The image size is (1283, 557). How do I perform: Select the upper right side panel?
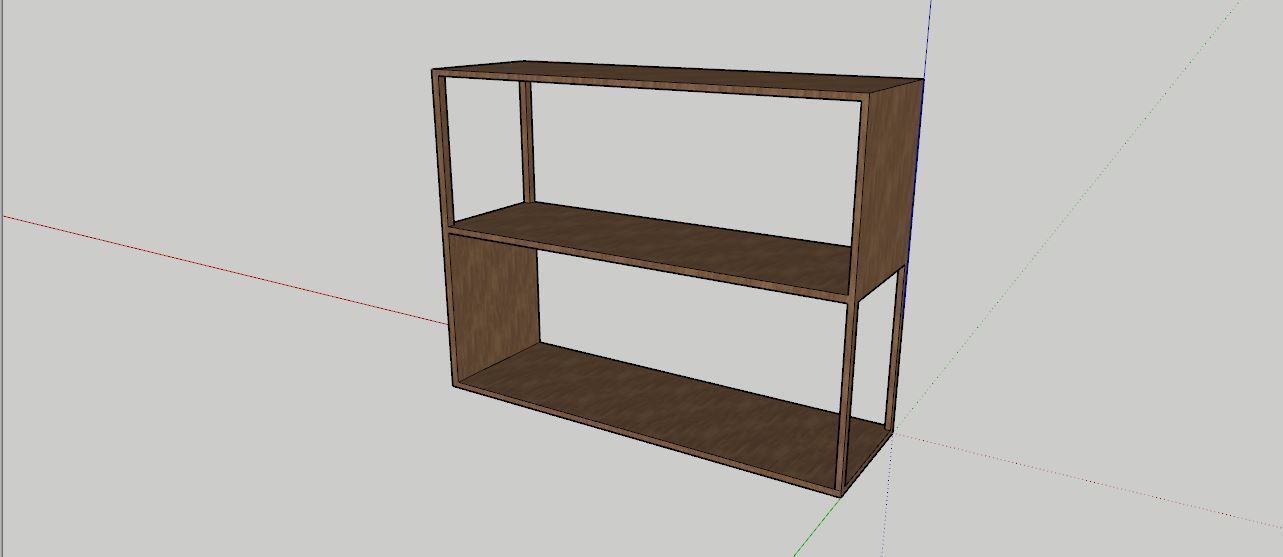[x=890, y=185]
